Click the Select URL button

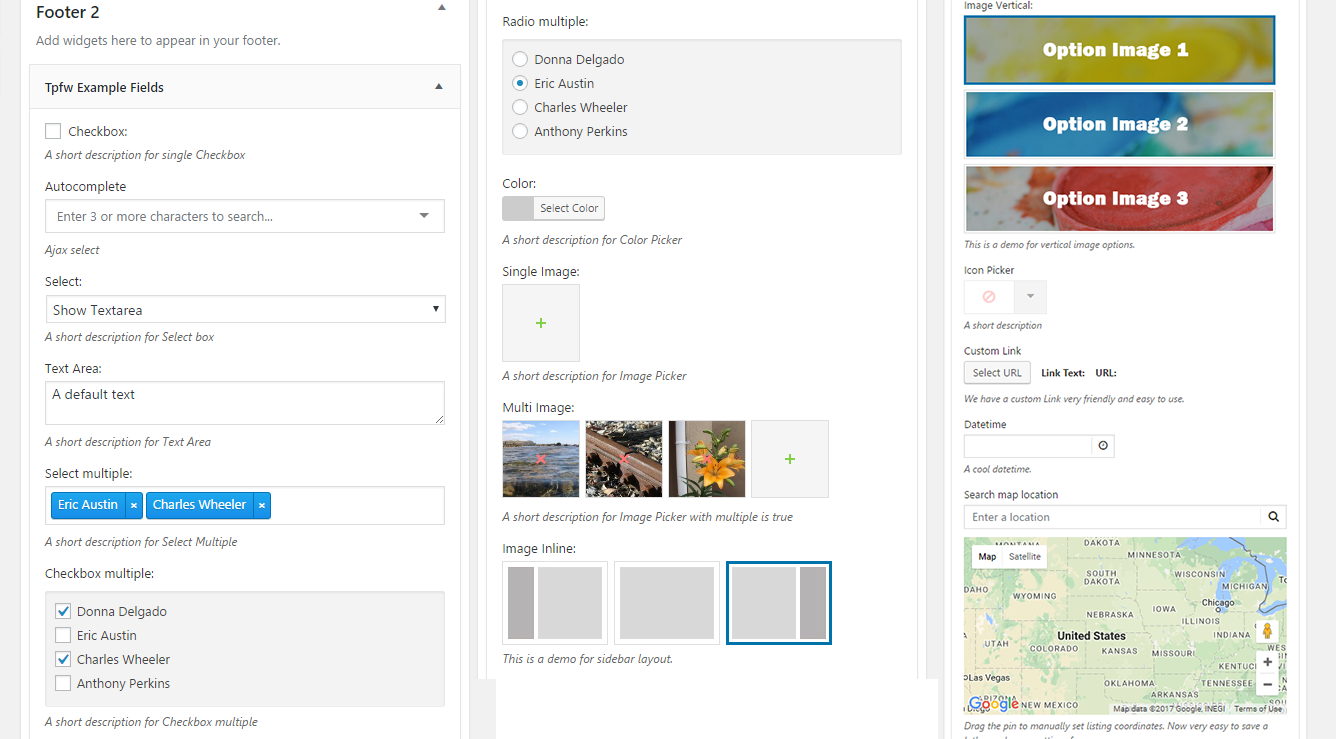click(x=997, y=373)
